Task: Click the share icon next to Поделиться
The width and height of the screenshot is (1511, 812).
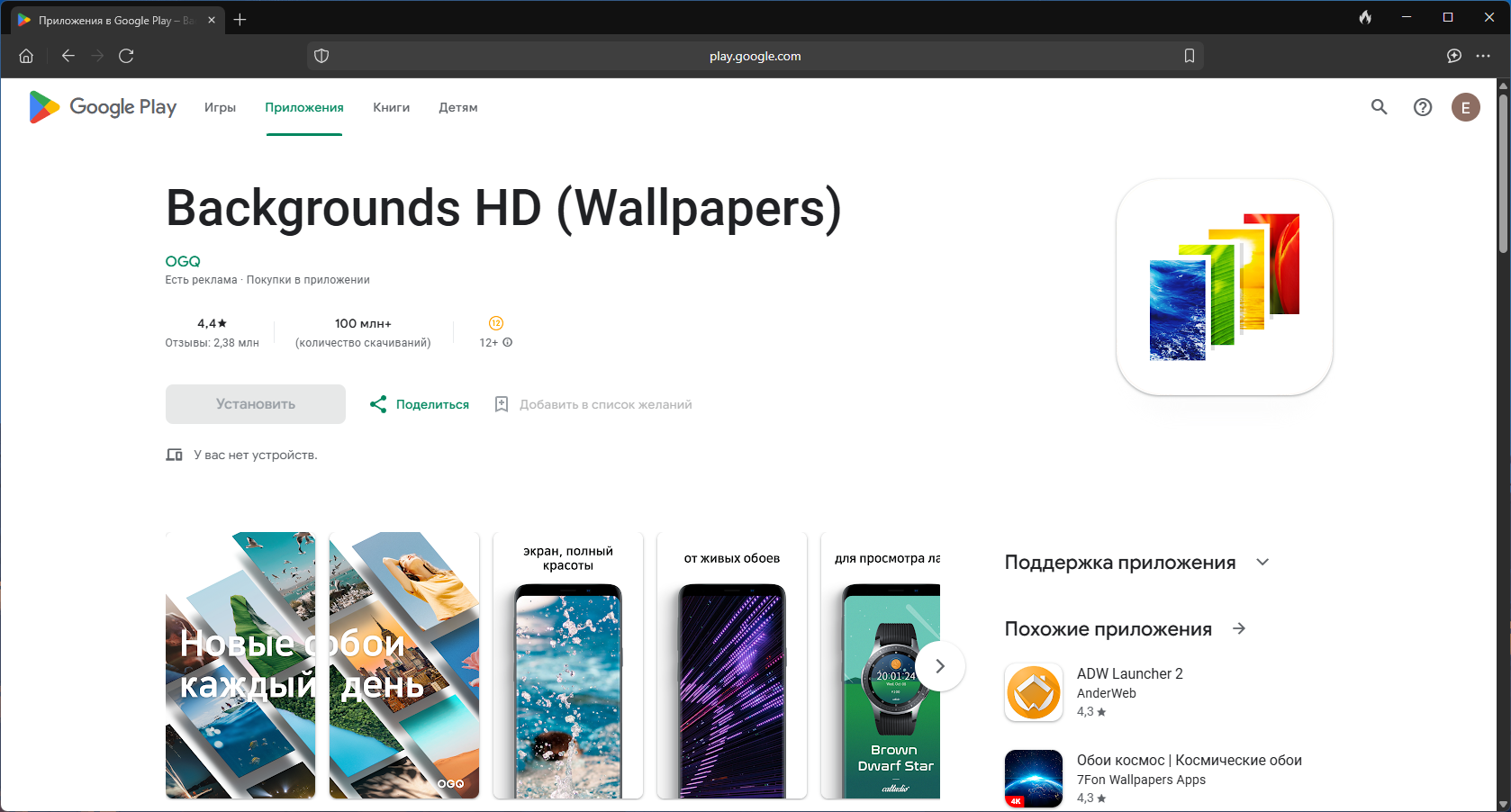Action: pos(378,404)
